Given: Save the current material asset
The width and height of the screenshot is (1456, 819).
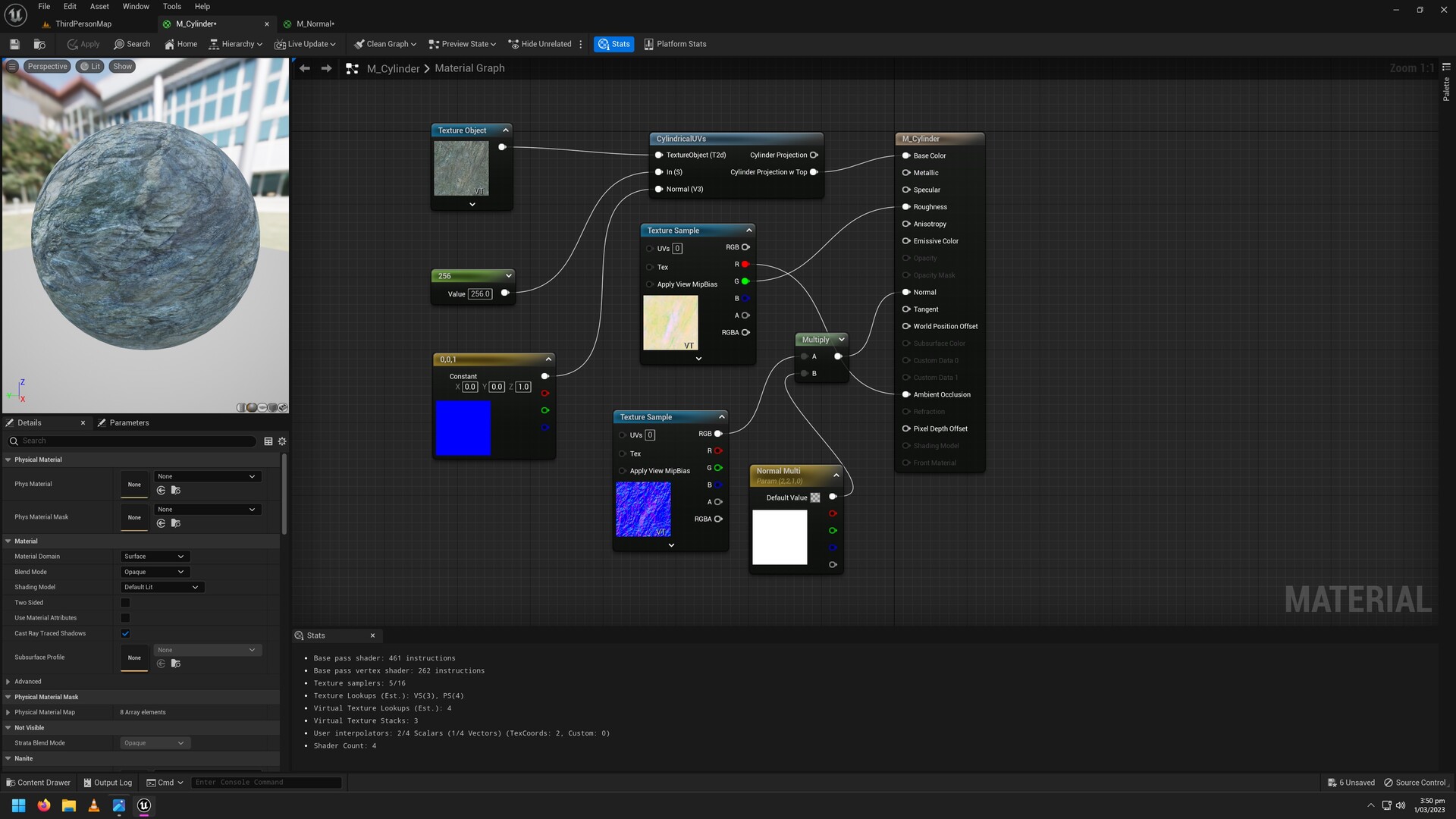Looking at the screenshot, I should click(x=14, y=43).
